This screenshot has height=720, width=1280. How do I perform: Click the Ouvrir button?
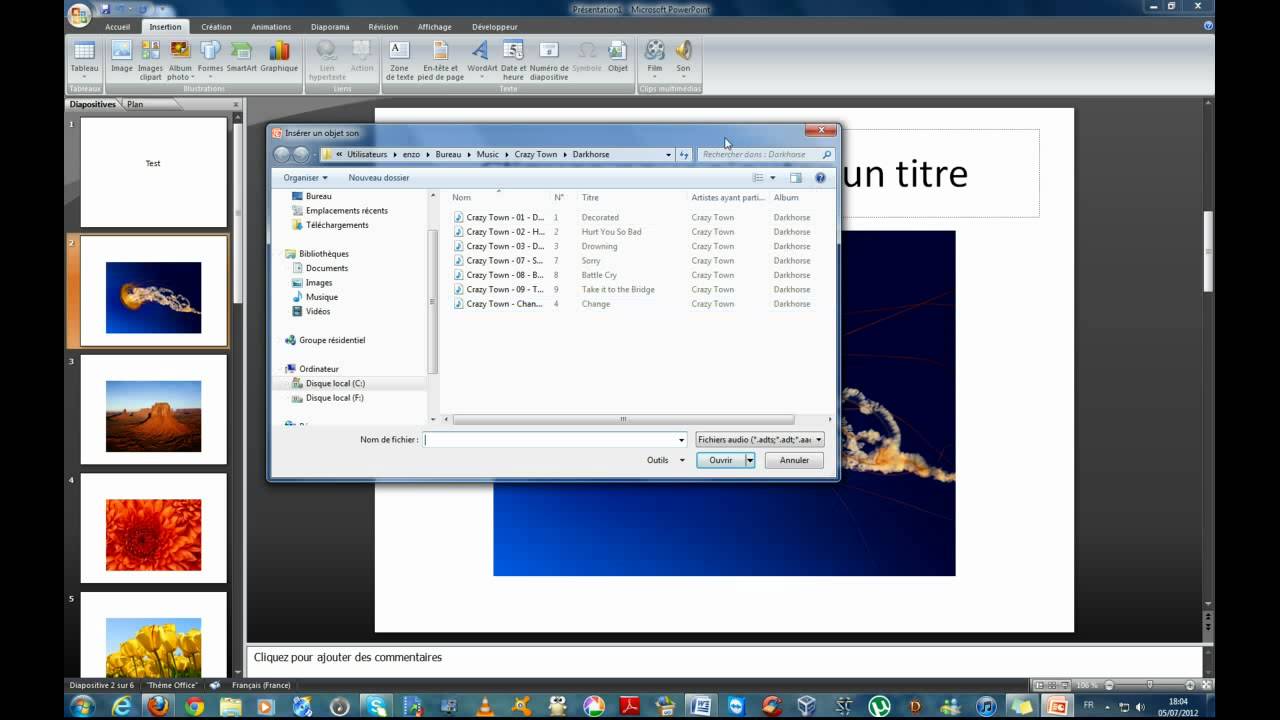[721, 460]
